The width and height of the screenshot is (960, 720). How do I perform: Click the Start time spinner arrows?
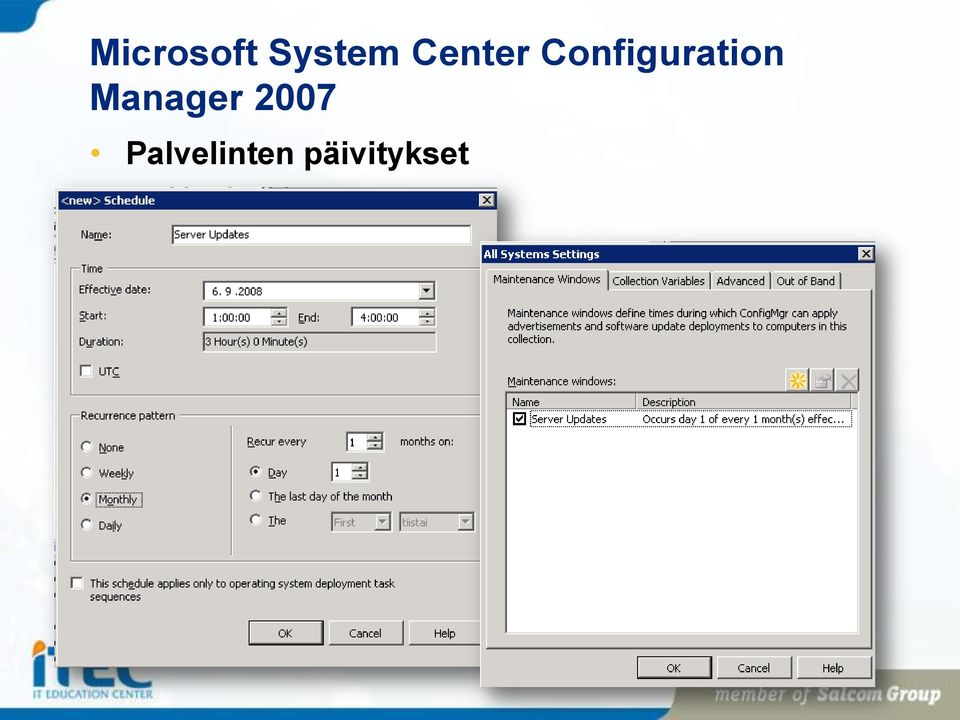click(279, 317)
